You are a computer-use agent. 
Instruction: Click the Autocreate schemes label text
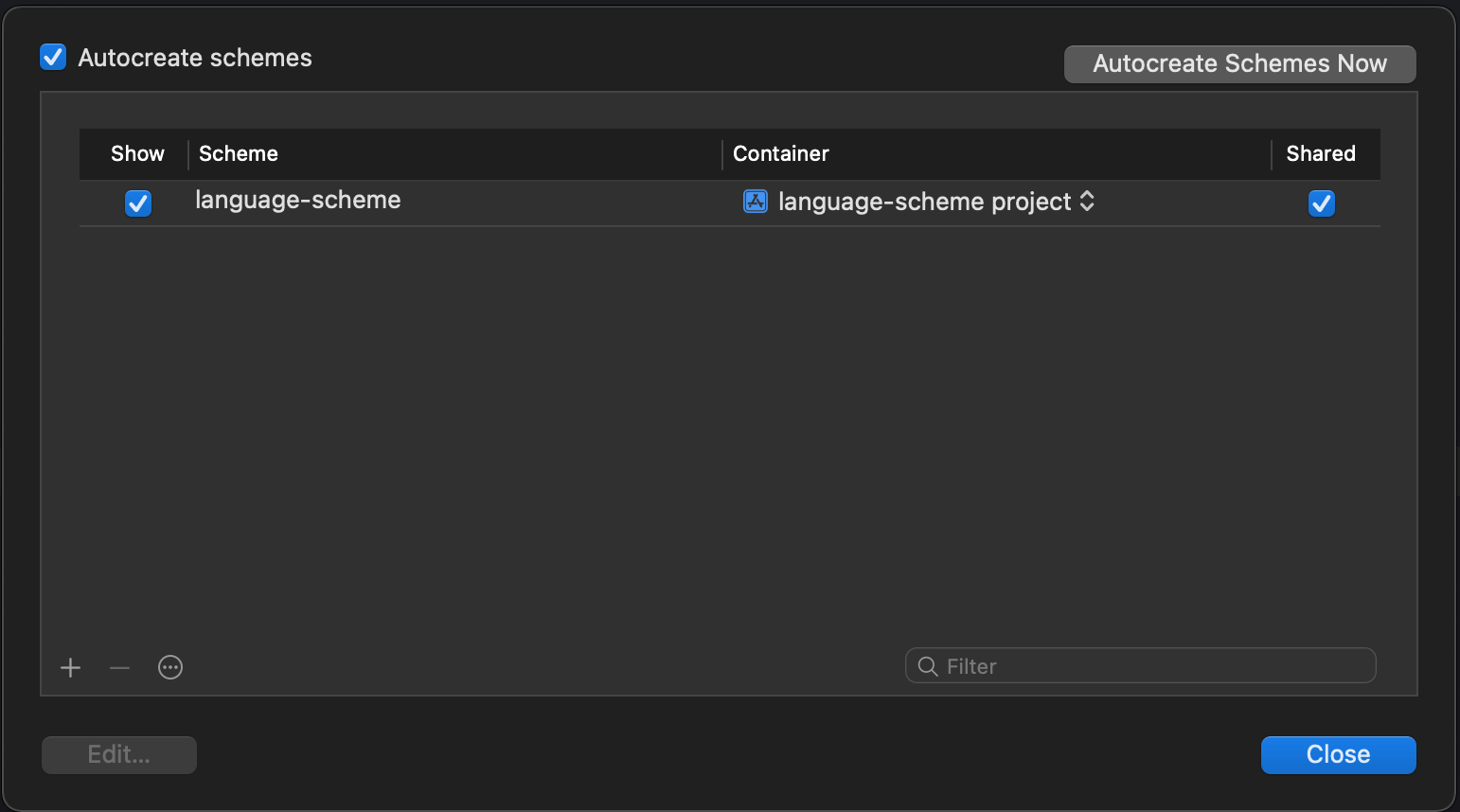(x=195, y=58)
